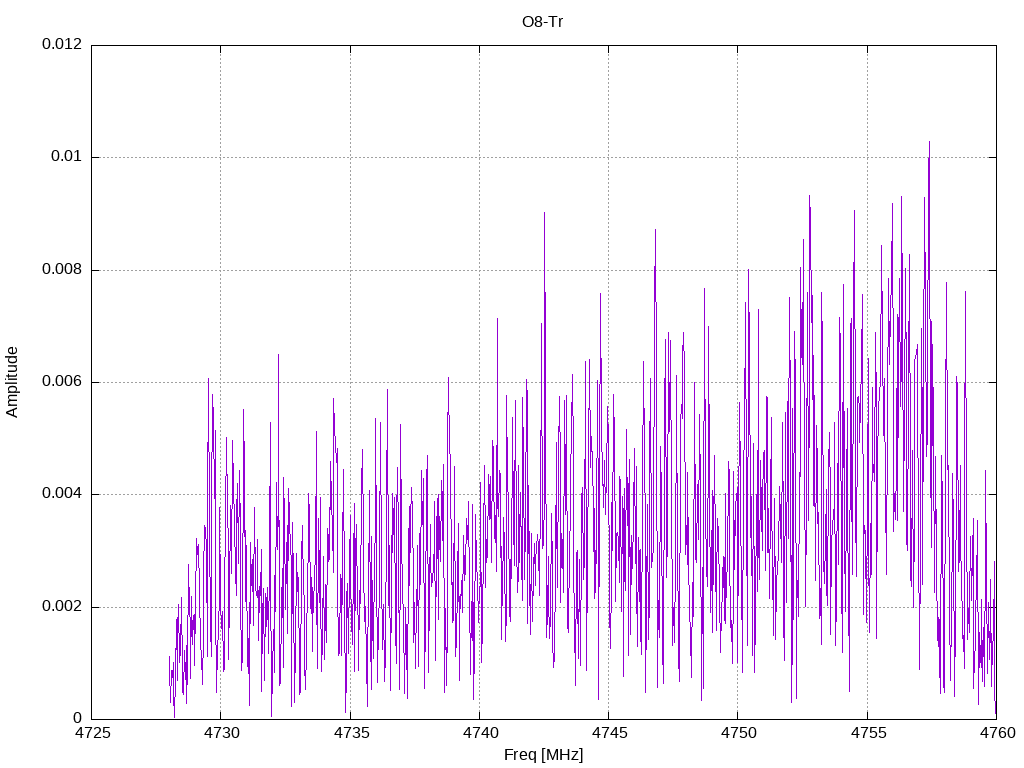Click the spectrum peak near 4742.5 MHz
Screen dimensions: 1024x768
(x=544, y=214)
